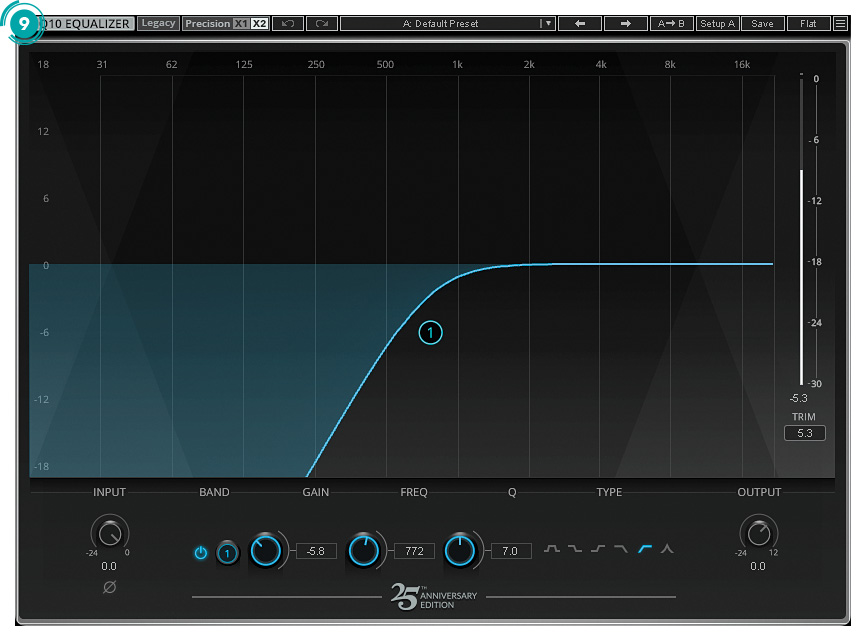This screenshot has height=641, width=866.
Task: Invert the input phase
Action: pos(109,587)
